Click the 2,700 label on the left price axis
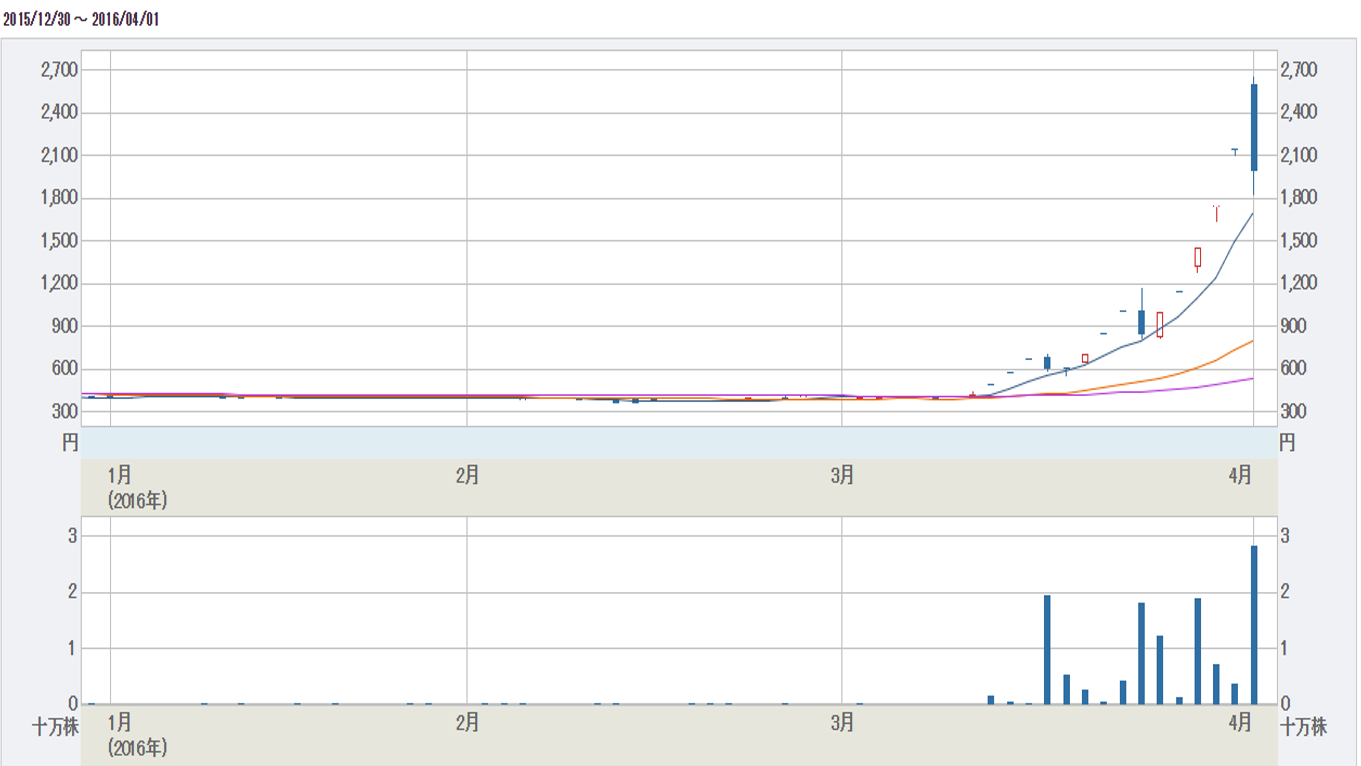Image resolution: width=1361 pixels, height=766 pixels. (60, 69)
